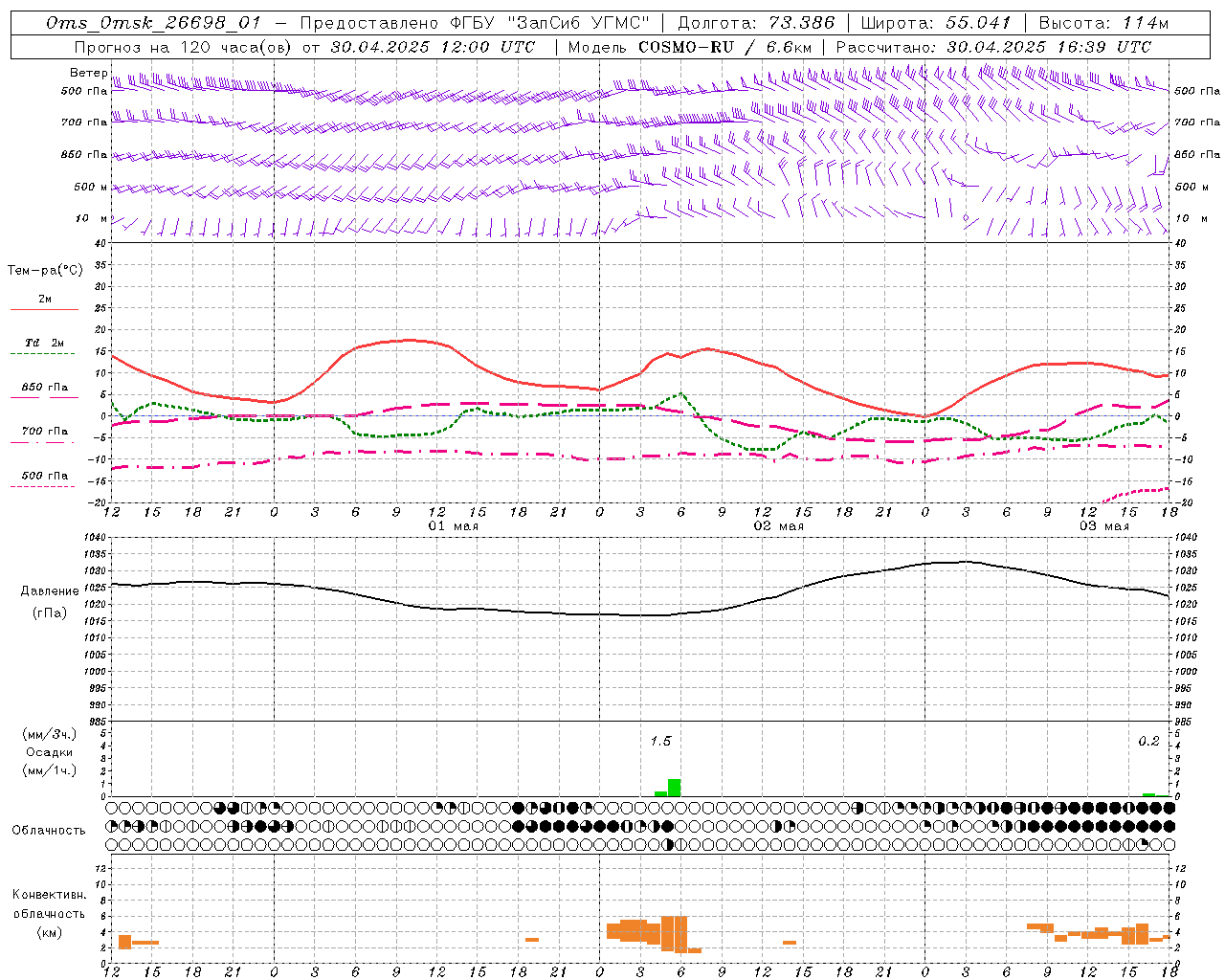Select the provider text ФГБУ "ЗапСиб УГМС"
The height and width of the screenshot is (980, 1225).
pos(549,23)
